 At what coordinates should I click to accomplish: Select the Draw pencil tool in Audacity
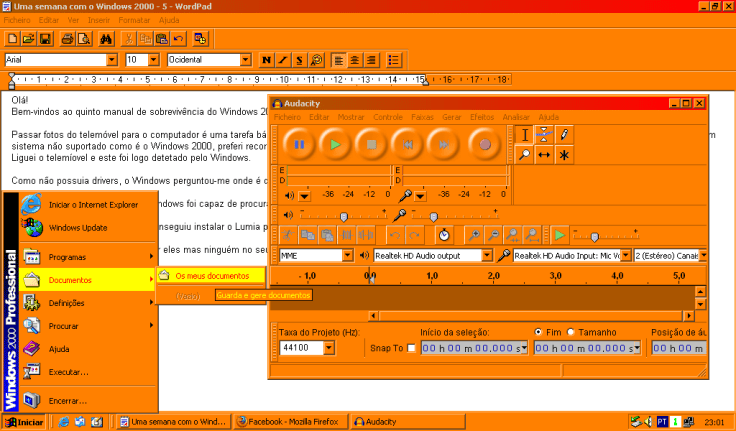[565, 135]
